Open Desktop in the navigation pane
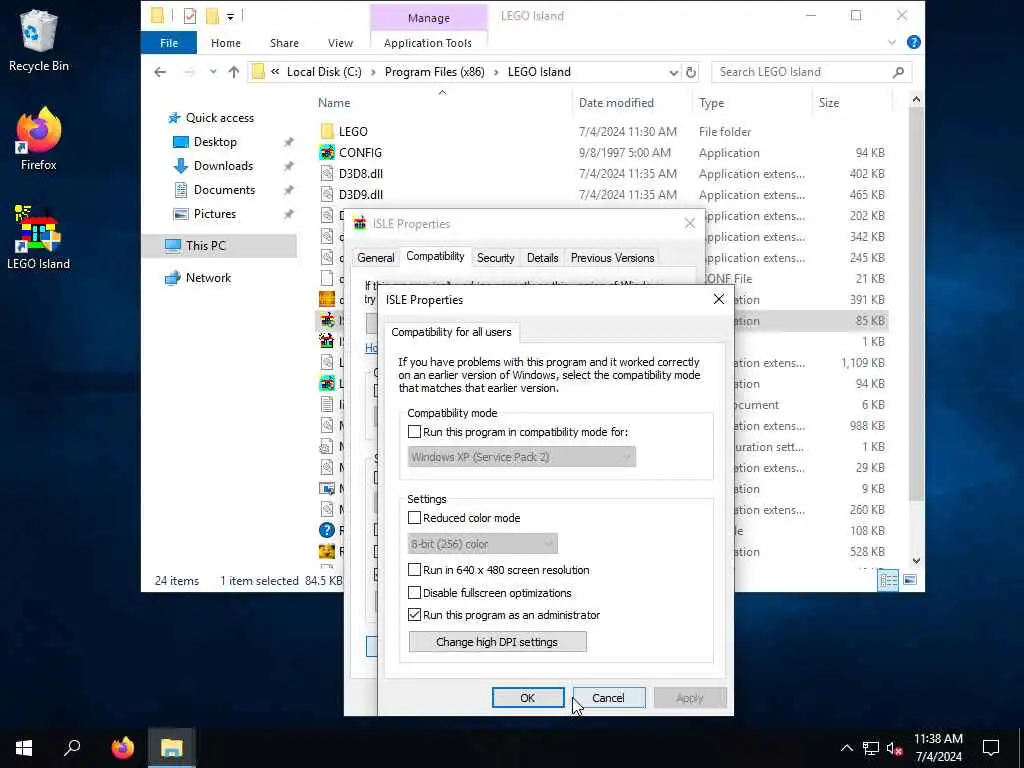Image resolution: width=1024 pixels, height=768 pixels. [x=215, y=142]
